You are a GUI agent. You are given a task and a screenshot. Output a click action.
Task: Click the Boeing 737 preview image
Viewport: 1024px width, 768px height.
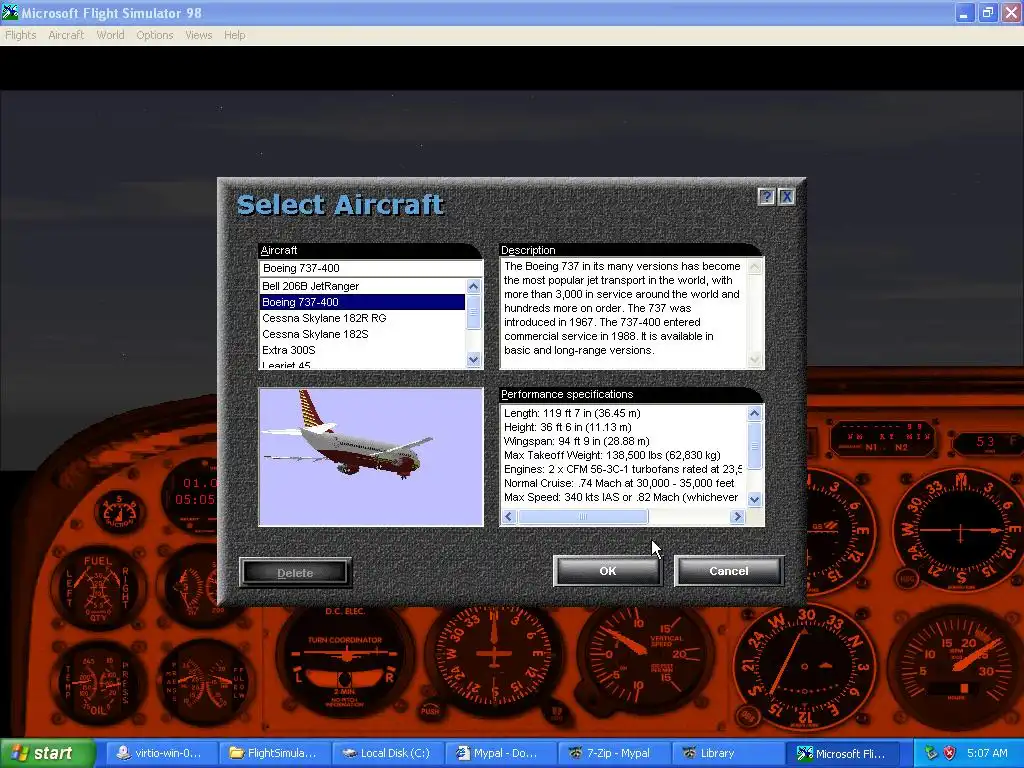pos(371,456)
